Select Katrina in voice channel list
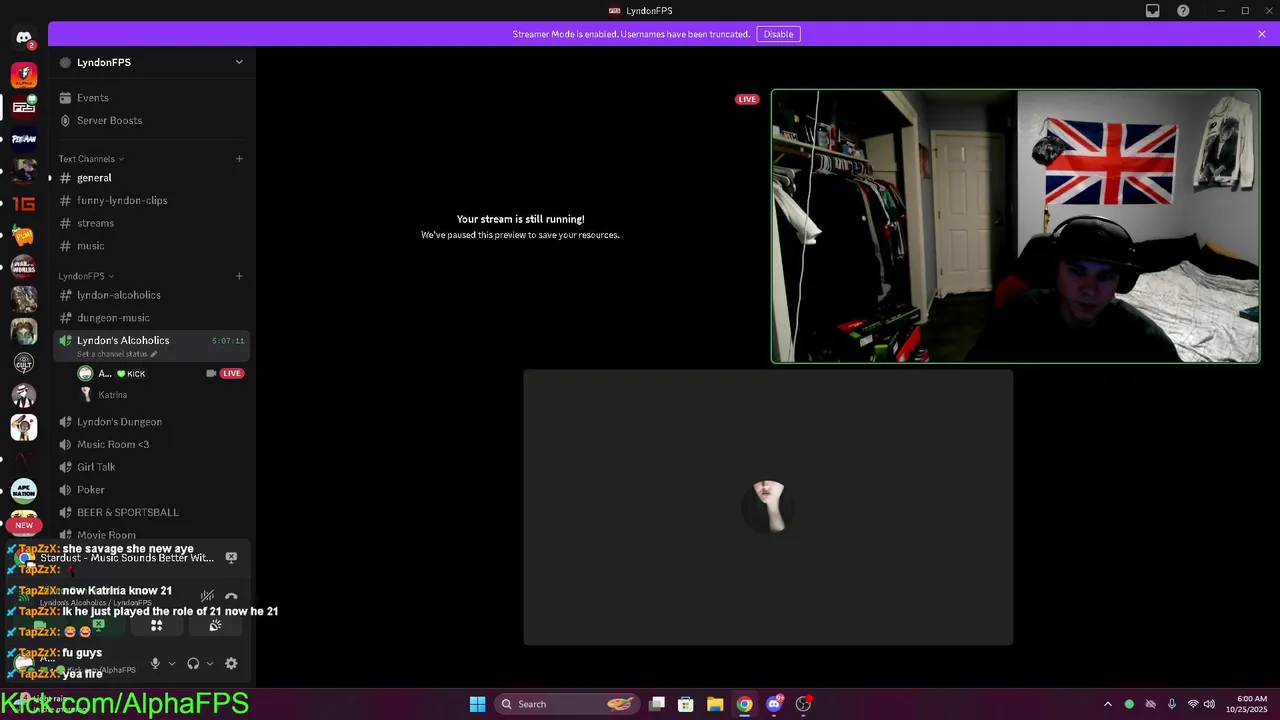 pos(160,395)
